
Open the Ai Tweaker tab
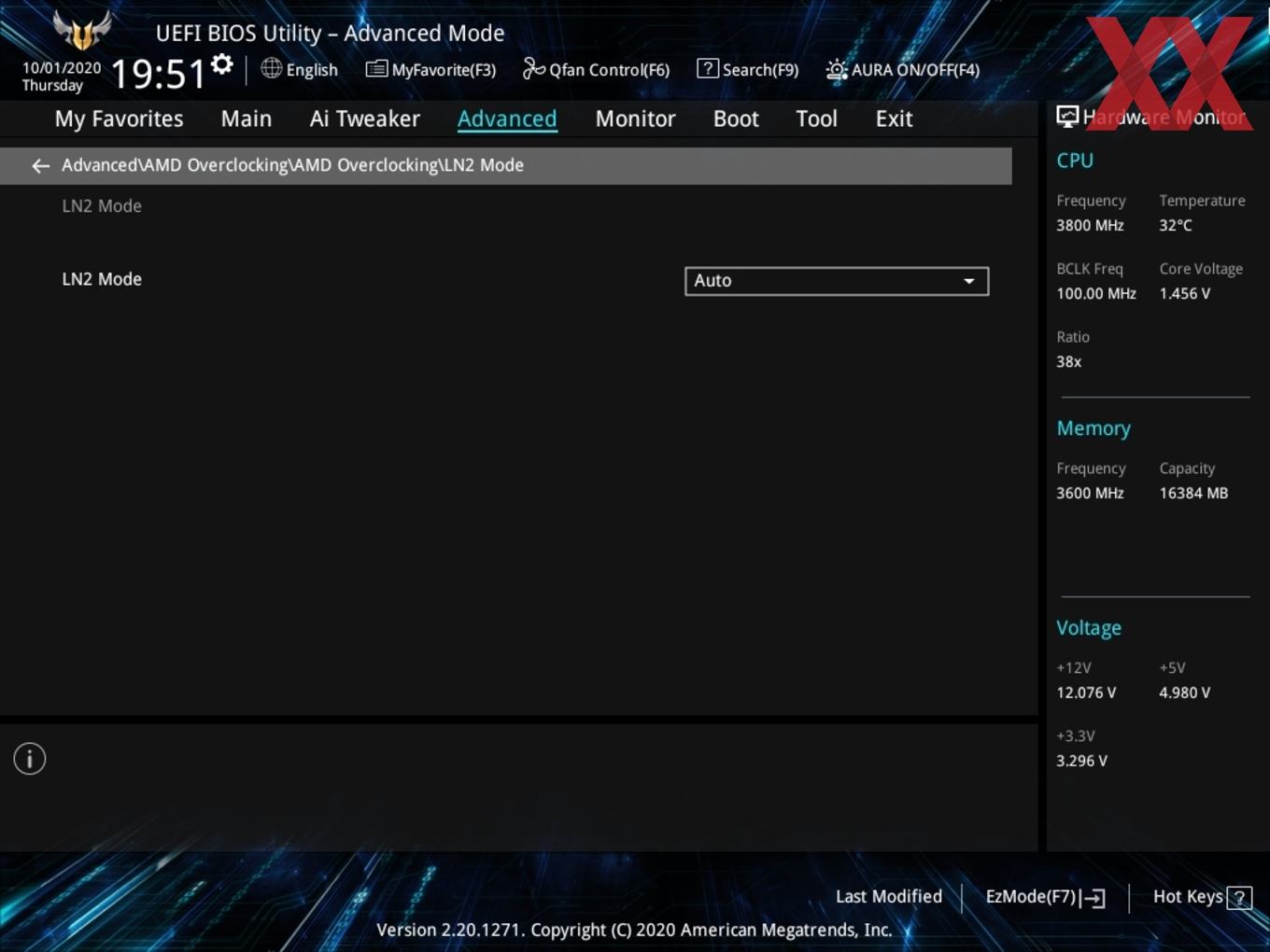point(365,119)
